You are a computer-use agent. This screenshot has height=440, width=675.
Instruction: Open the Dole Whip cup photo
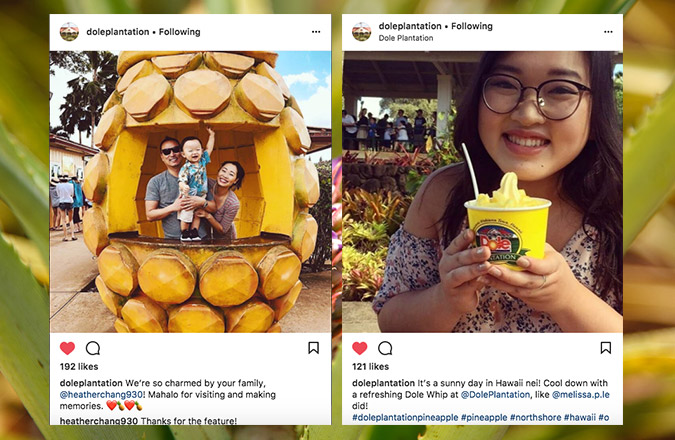(x=483, y=192)
